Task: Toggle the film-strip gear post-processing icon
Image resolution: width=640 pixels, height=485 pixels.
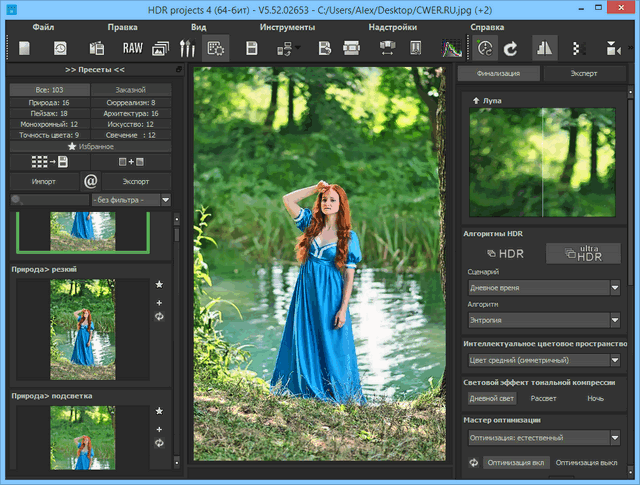Action: [216, 49]
